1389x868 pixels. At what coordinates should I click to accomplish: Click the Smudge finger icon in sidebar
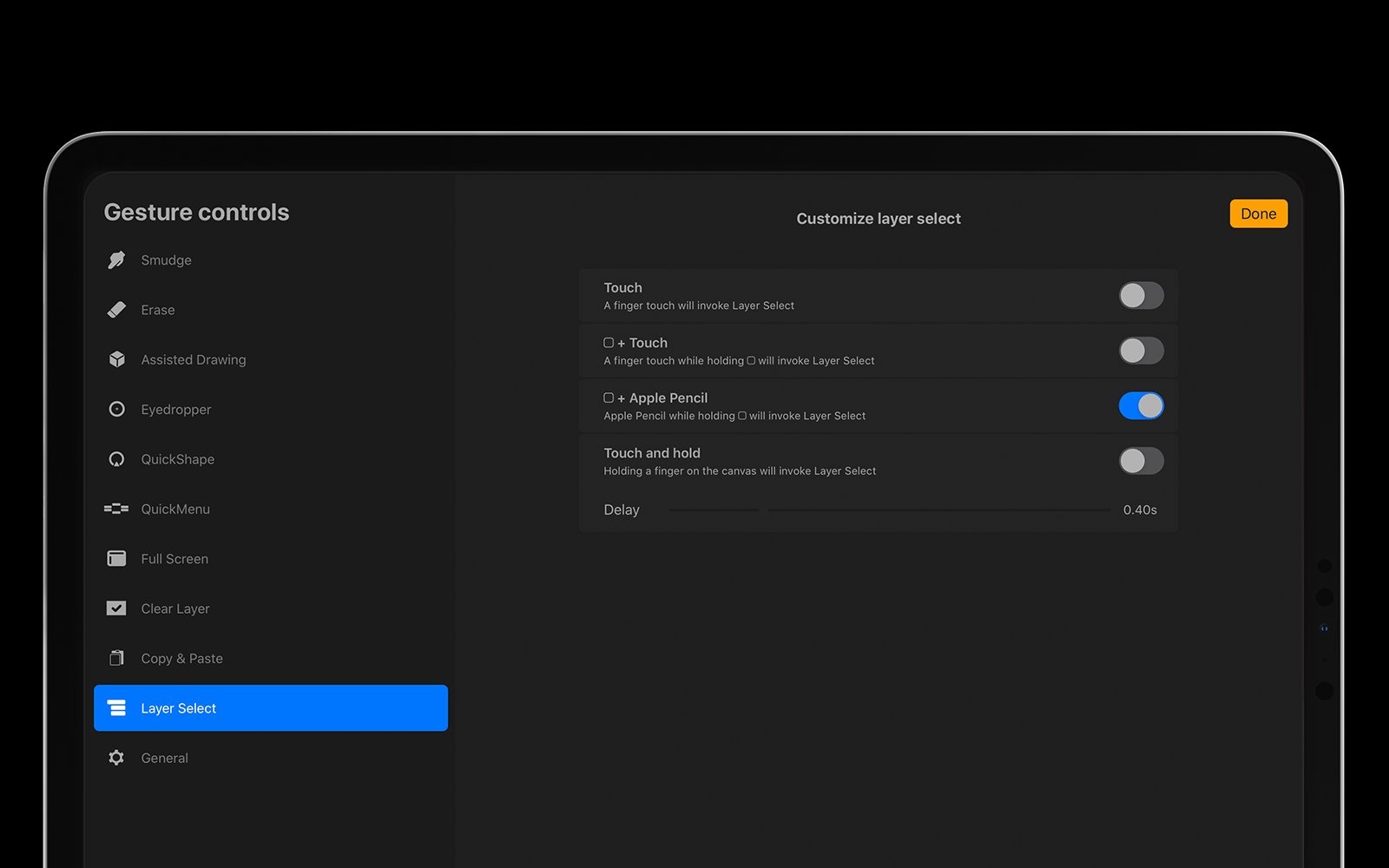pos(116,260)
